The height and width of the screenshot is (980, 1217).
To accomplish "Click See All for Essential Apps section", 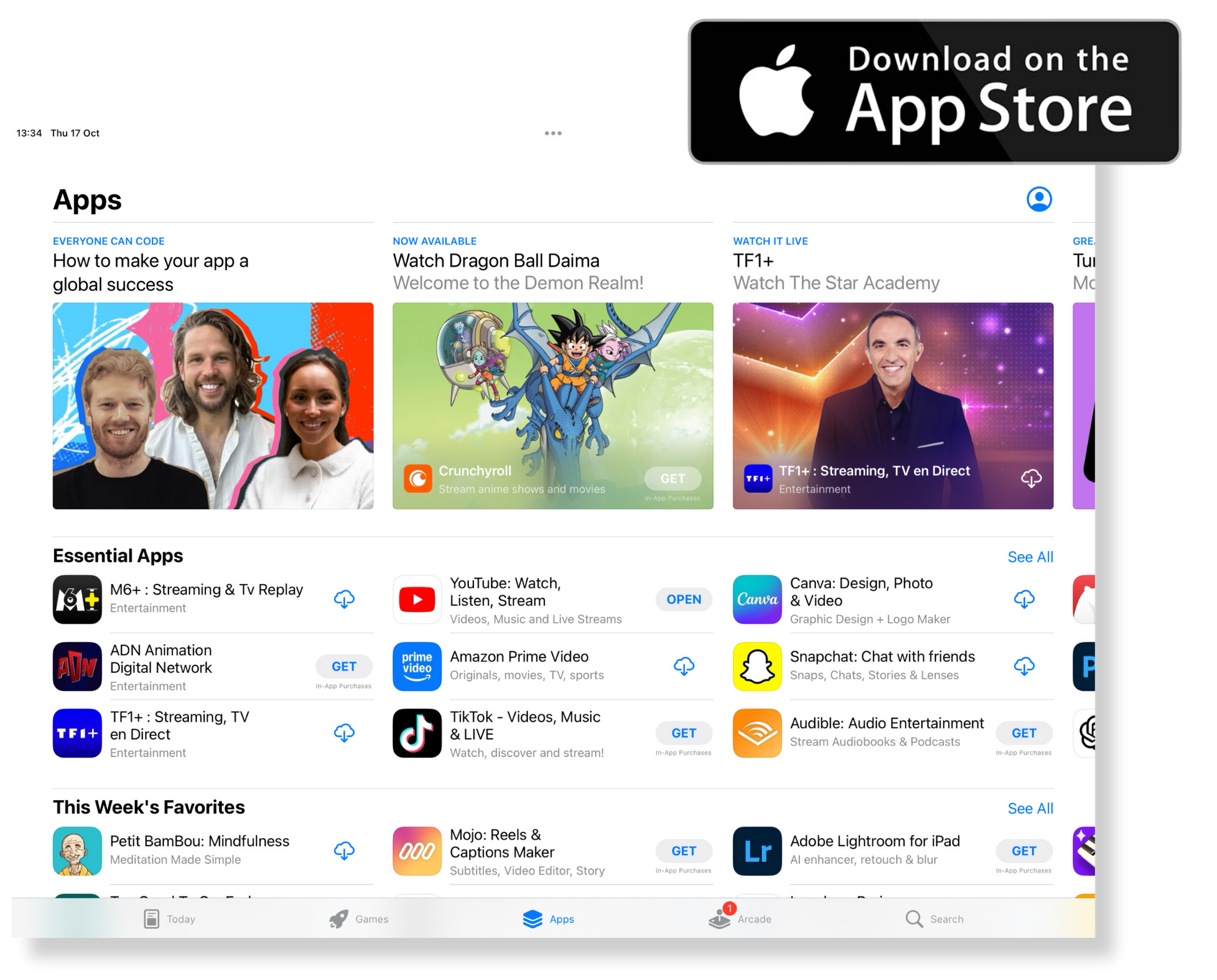I will coord(1028,556).
